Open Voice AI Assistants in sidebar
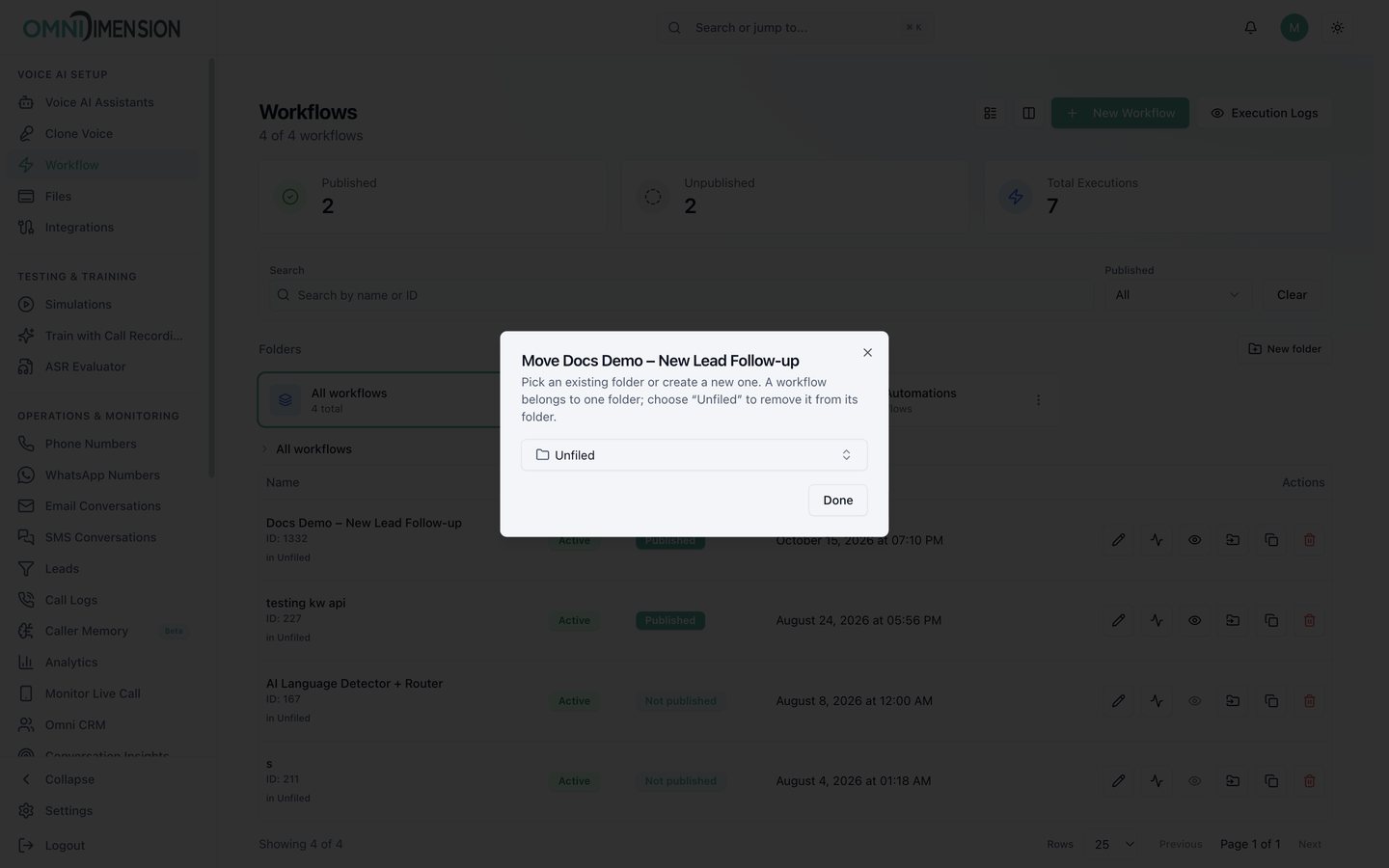Image resolution: width=1389 pixels, height=868 pixels. [99, 102]
